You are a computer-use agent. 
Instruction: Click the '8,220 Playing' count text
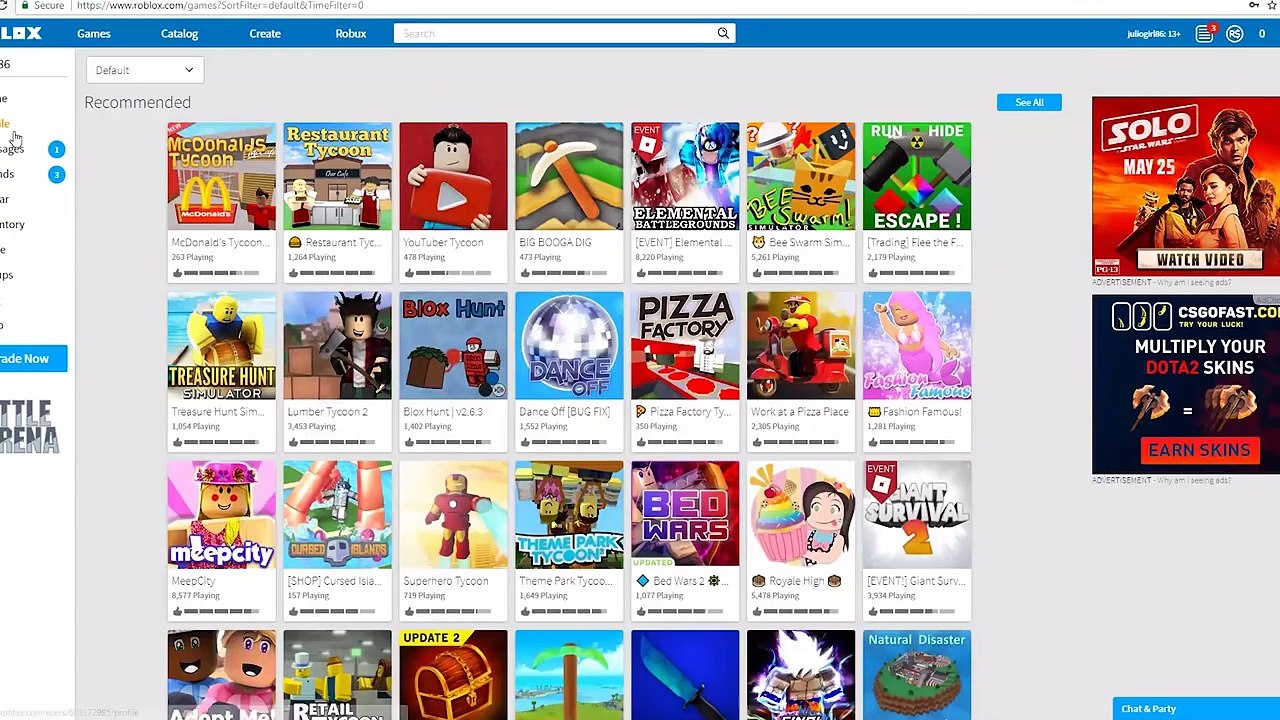coord(662,257)
